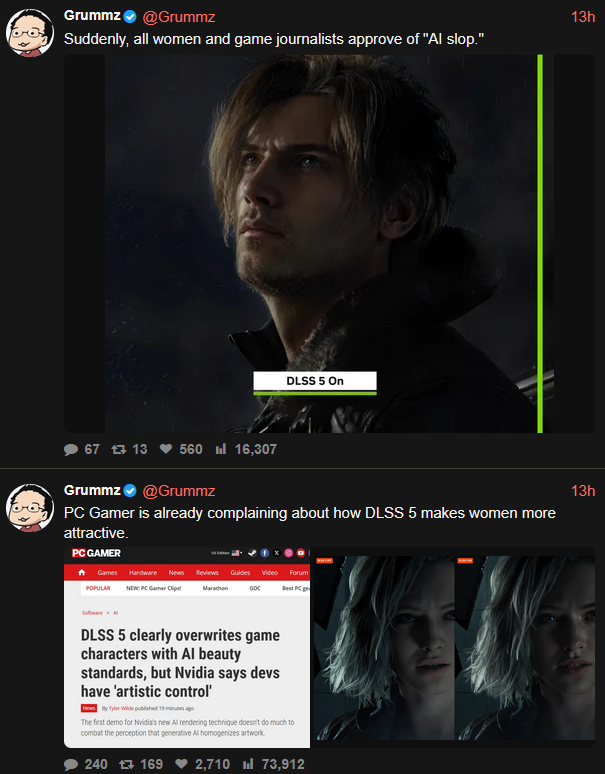Click the verified badge on first Grummz tweet
This screenshot has height=774, width=605.
pyautogui.click(x=130, y=17)
